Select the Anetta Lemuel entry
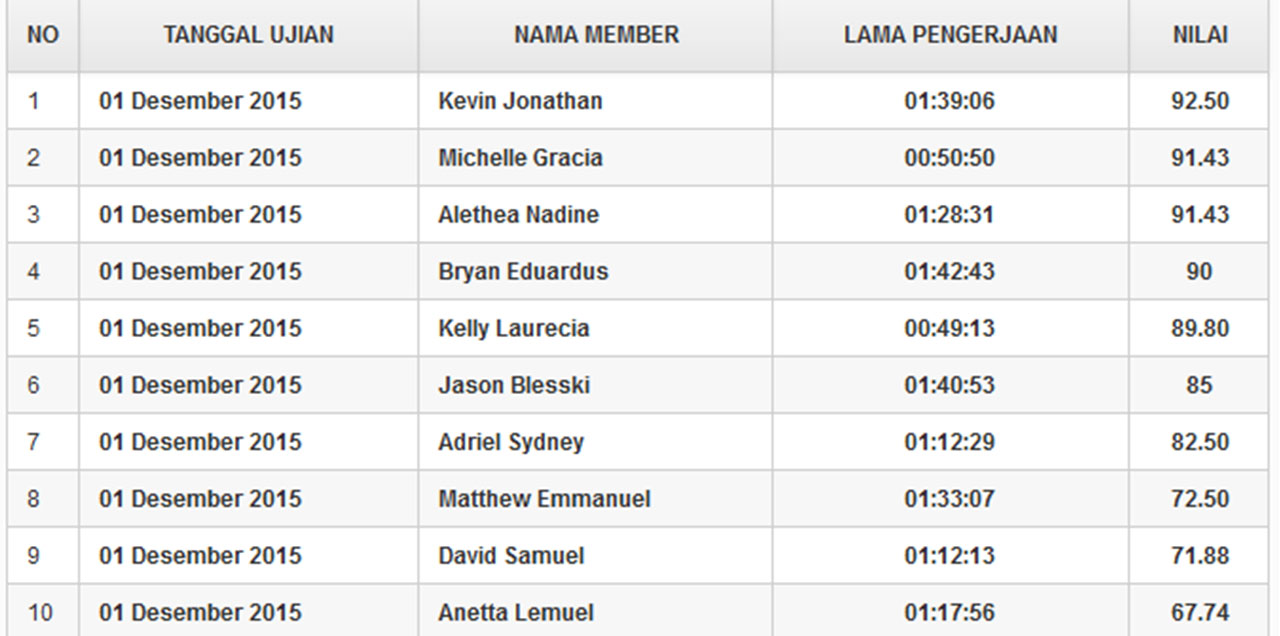This screenshot has height=636, width=1280. coord(516,613)
